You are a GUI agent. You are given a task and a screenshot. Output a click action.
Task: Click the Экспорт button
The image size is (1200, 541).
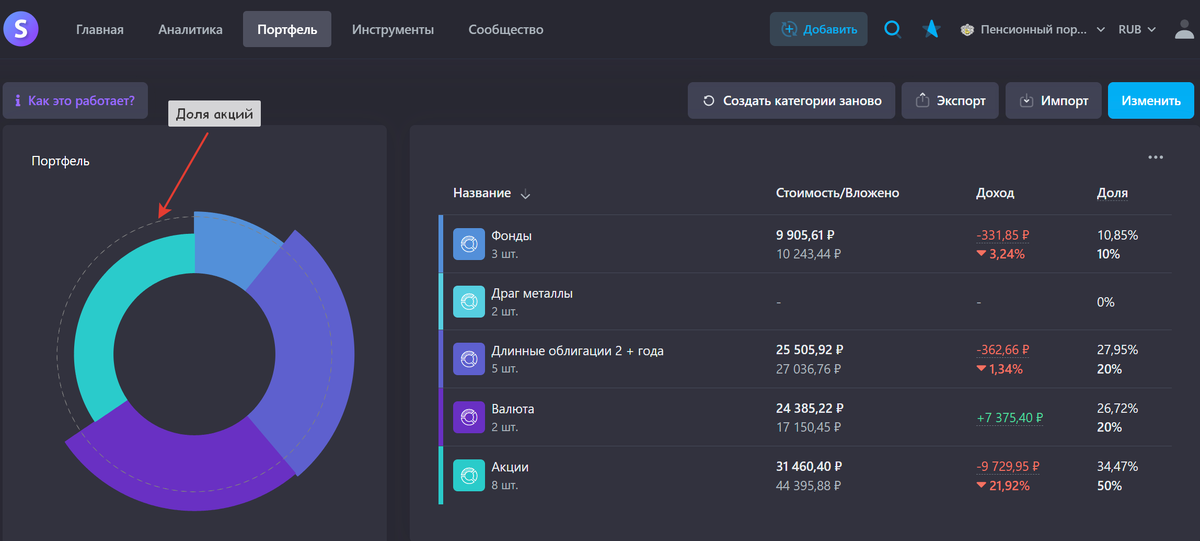(950, 100)
